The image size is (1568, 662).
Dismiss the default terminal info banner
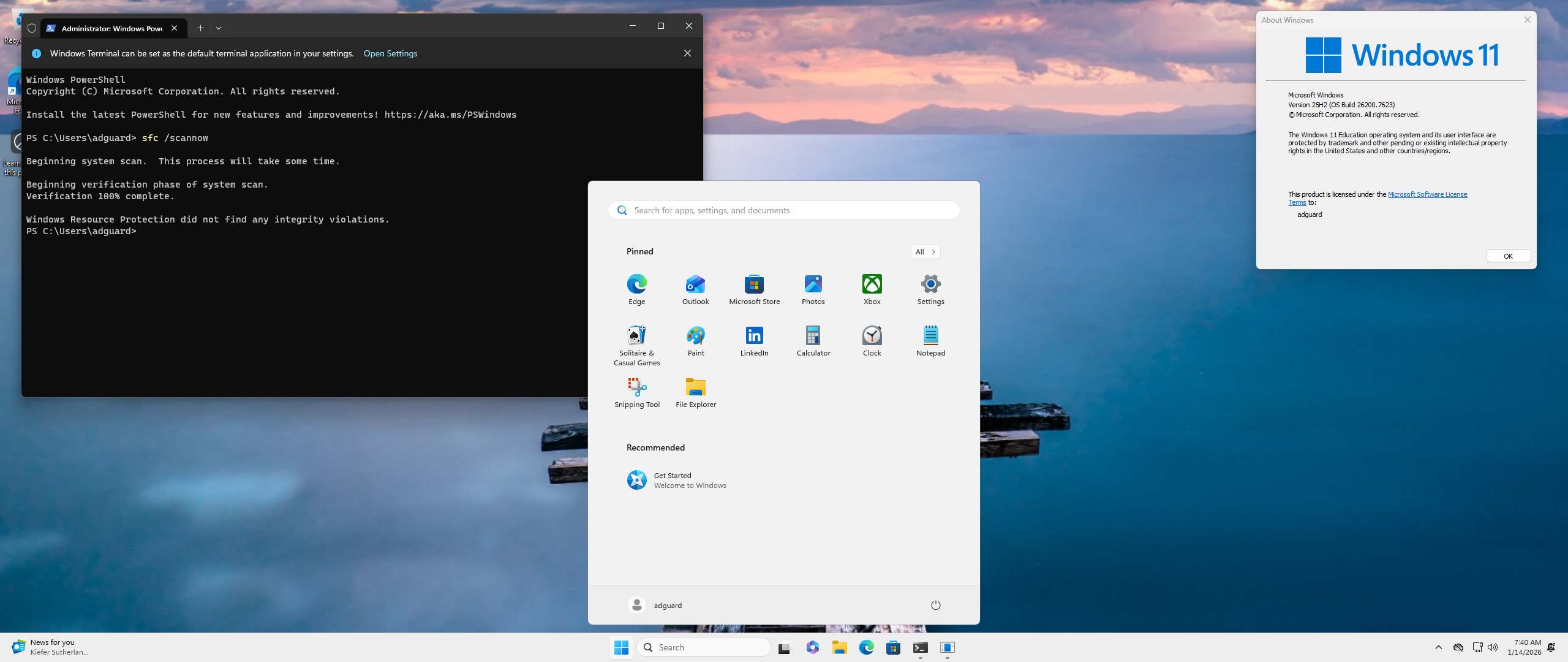687,53
